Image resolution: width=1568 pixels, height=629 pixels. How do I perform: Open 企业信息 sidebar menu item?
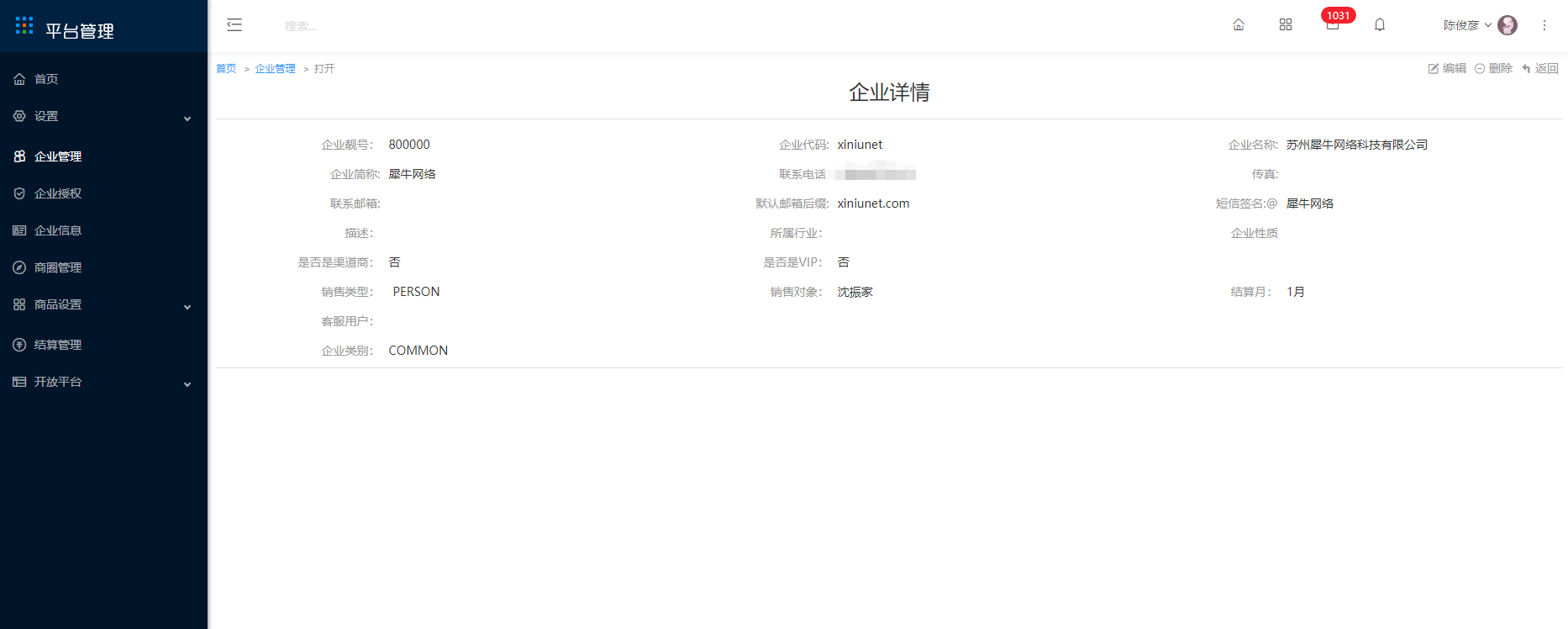click(103, 230)
